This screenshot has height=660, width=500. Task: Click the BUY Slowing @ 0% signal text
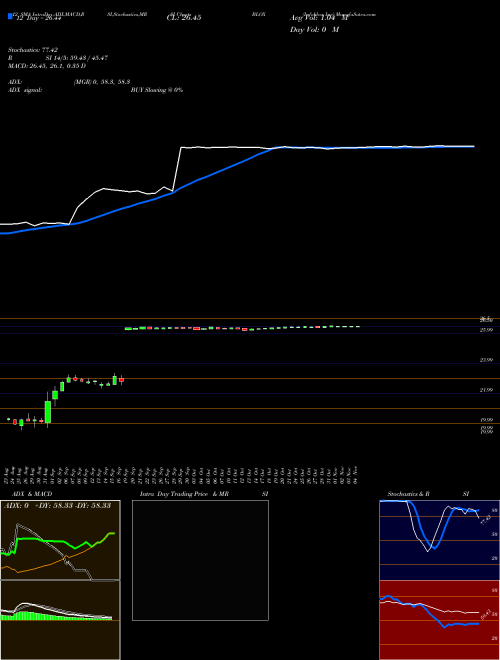tap(157, 90)
